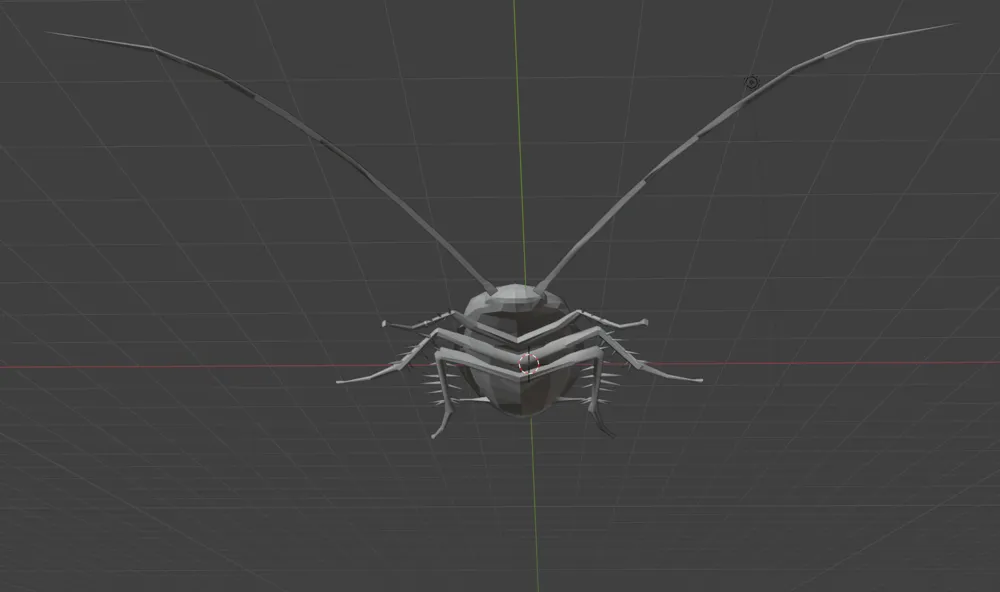Click the tip of the left antenna
Screen dimensions: 1000x592
pyautogui.click(x=50, y=33)
